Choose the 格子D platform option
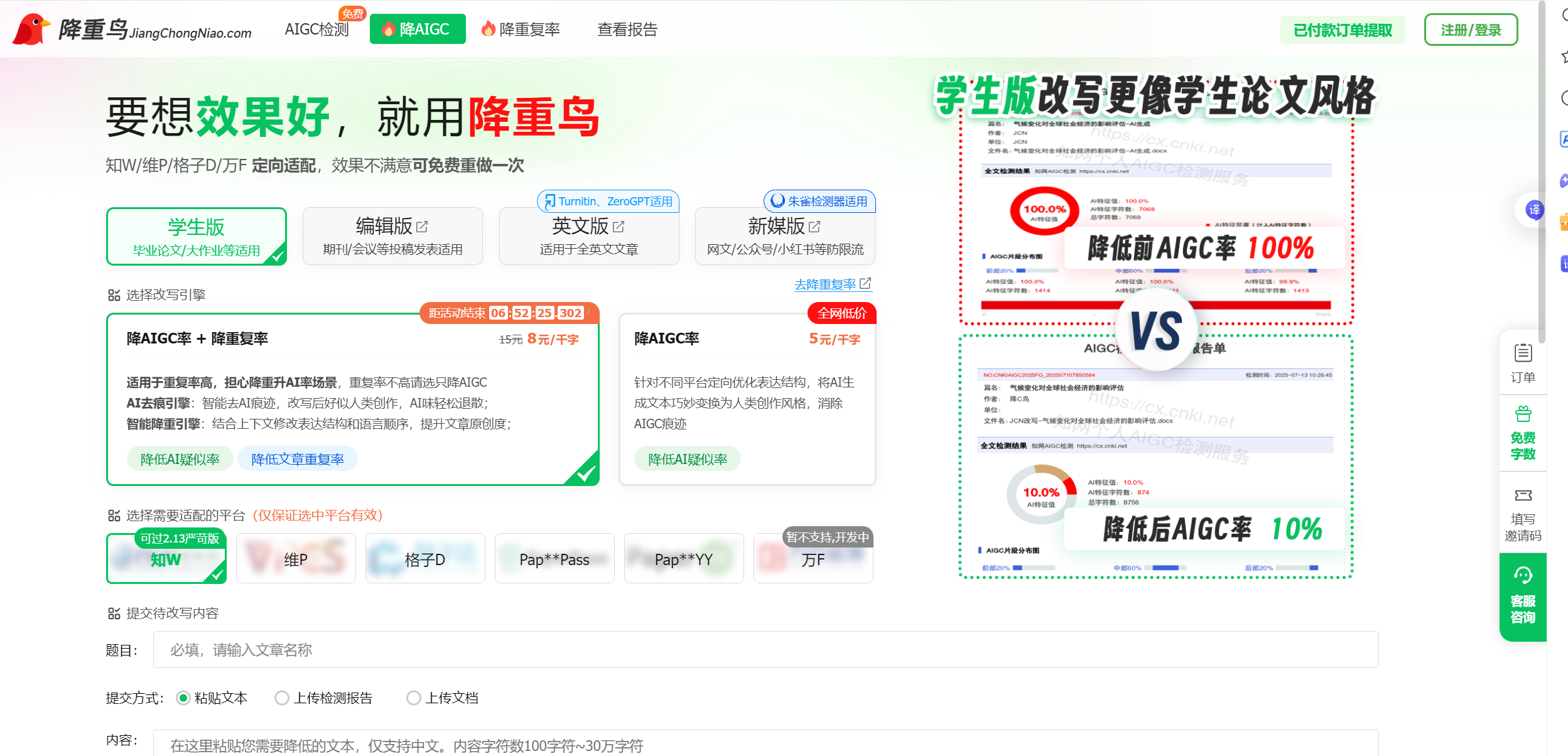Image resolution: width=1568 pixels, height=756 pixels. click(425, 559)
